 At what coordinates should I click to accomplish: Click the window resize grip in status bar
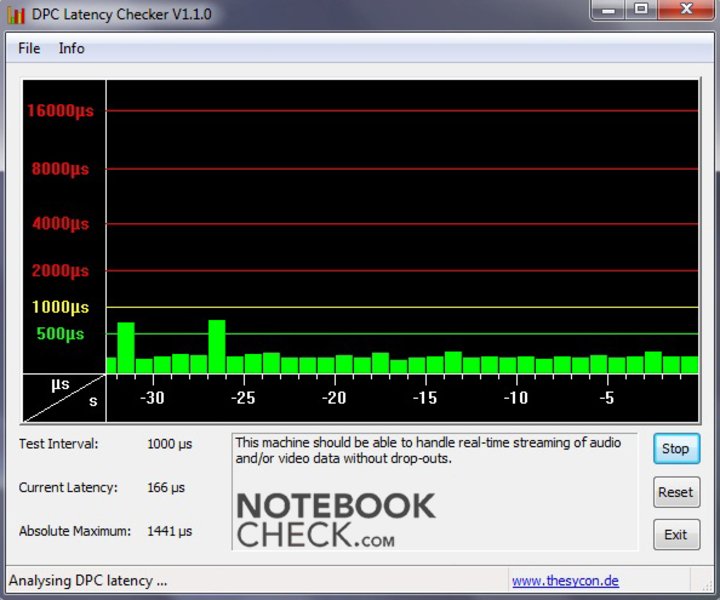[706, 584]
